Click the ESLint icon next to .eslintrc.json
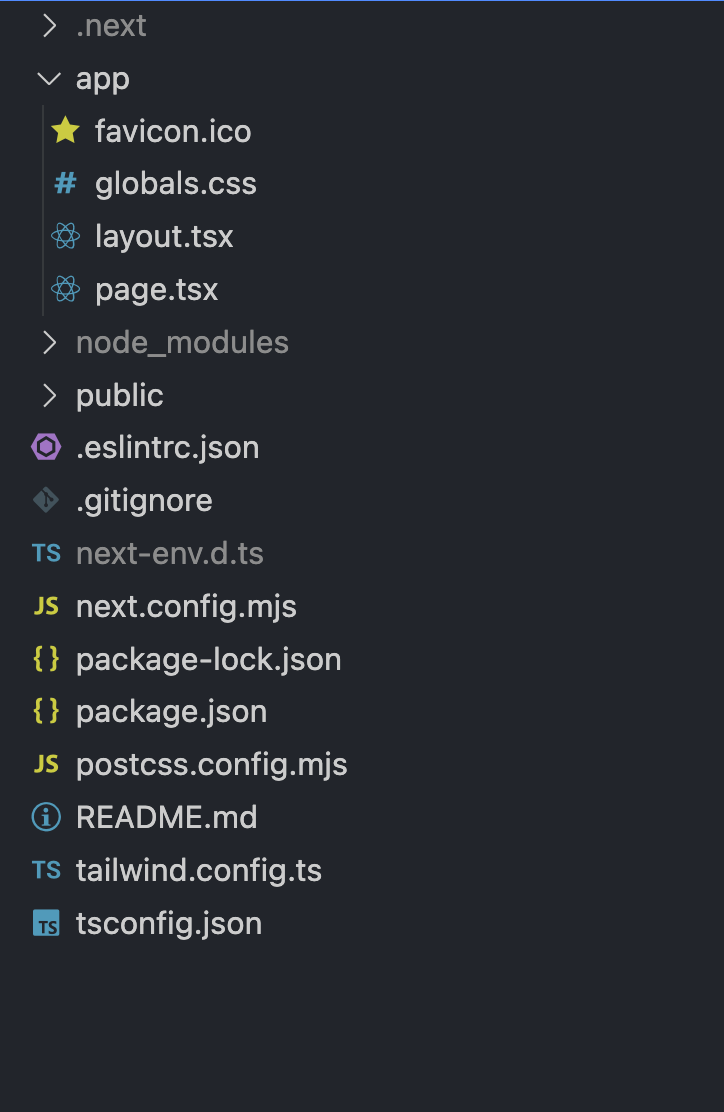The width and height of the screenshot is (724, 1112). 46,447
